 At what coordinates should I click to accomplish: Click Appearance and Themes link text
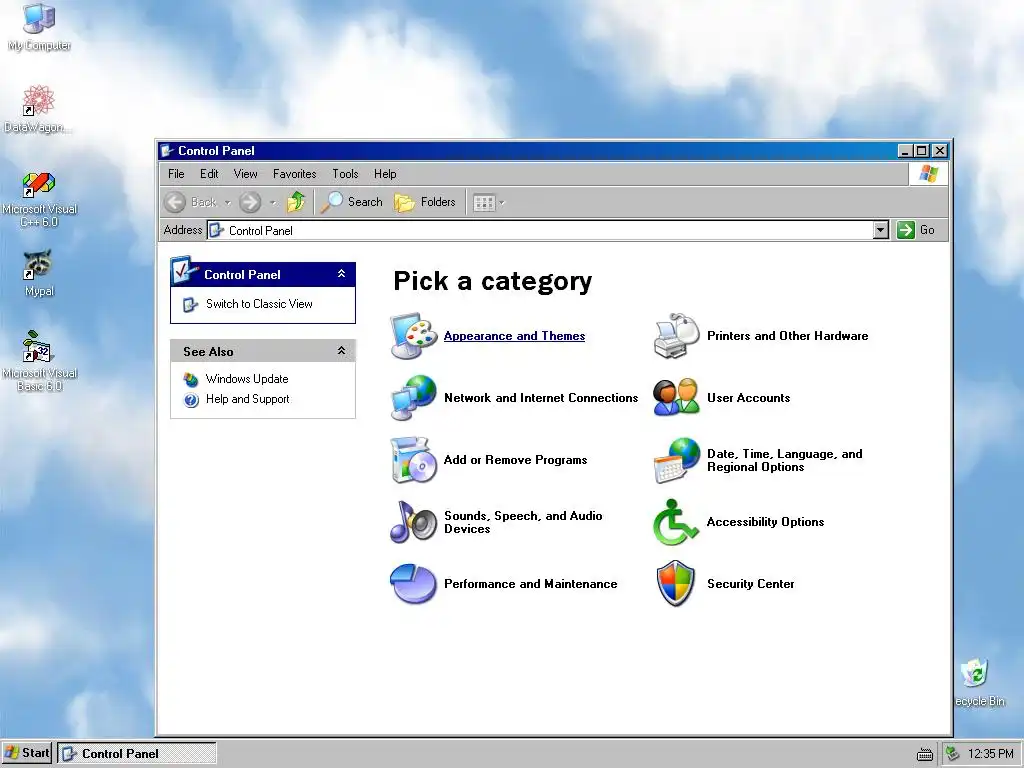click(515, 336)
